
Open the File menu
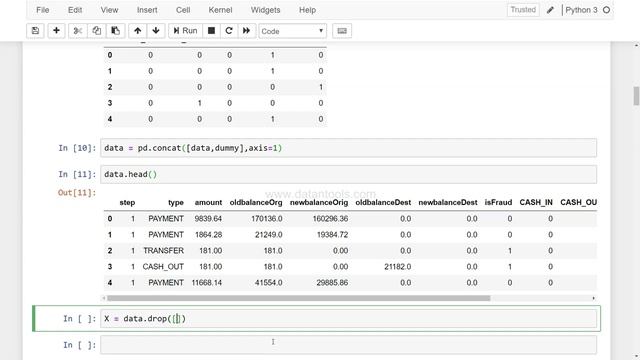(42, 10)
